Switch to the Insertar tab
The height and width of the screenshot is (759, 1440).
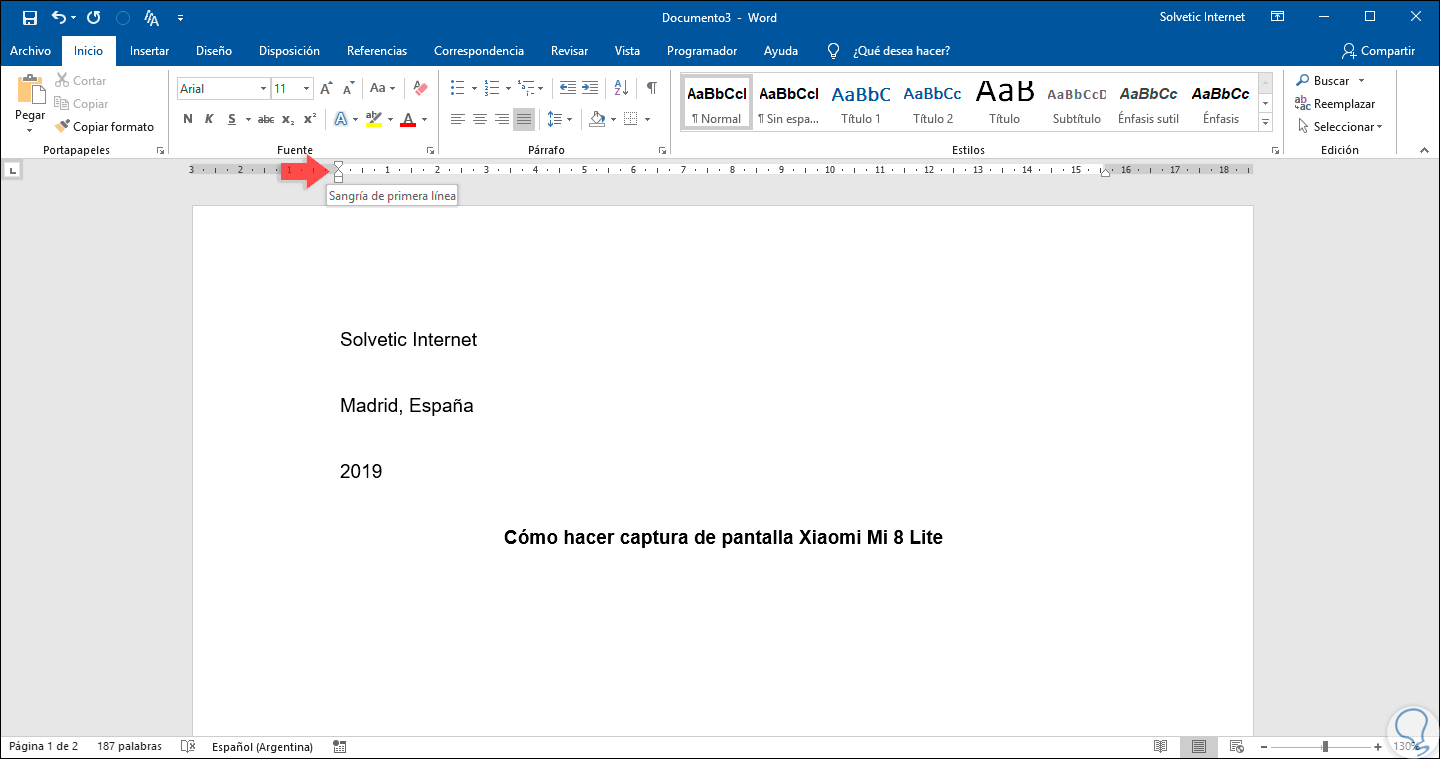coord(149,51)
